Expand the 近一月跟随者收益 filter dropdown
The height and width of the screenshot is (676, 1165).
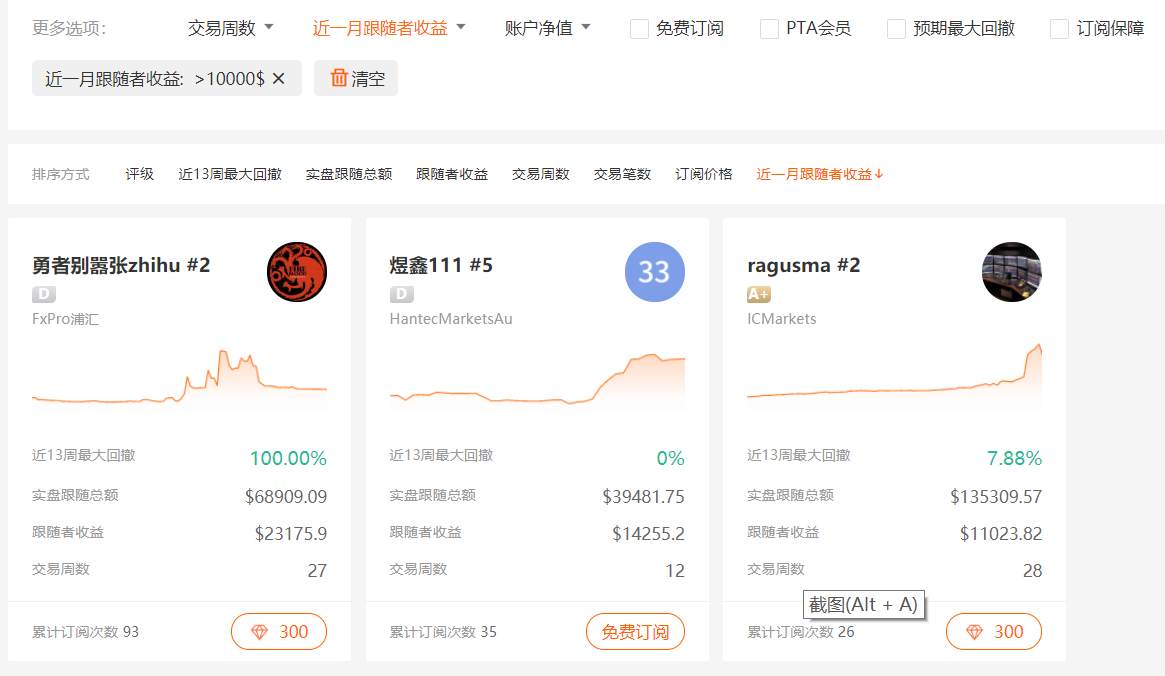pos(389,28)
